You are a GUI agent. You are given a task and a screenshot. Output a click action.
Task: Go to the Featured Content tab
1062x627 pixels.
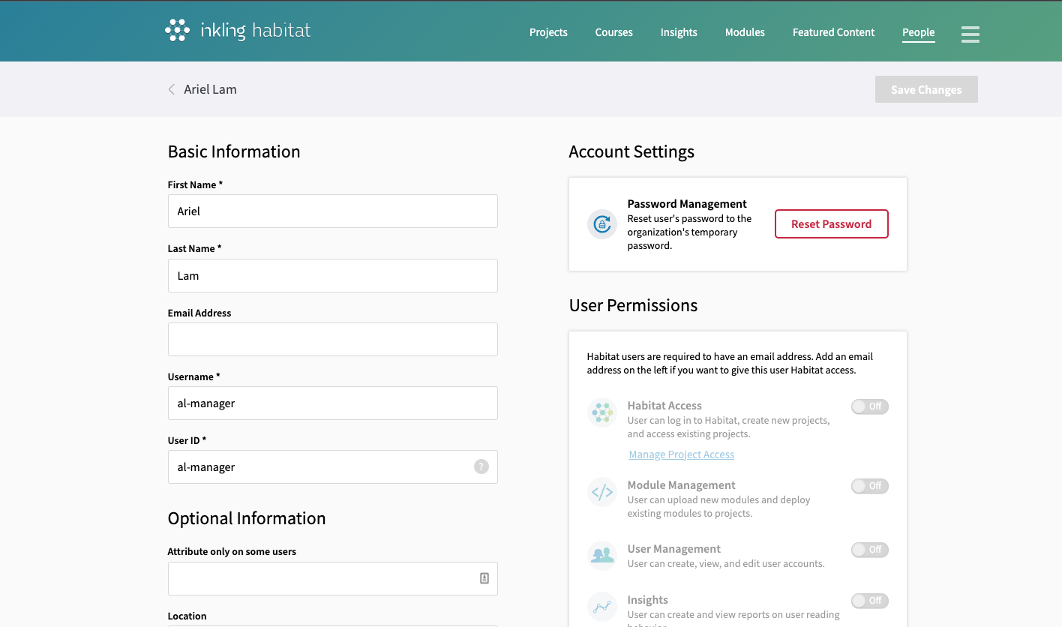pos(833,33)
